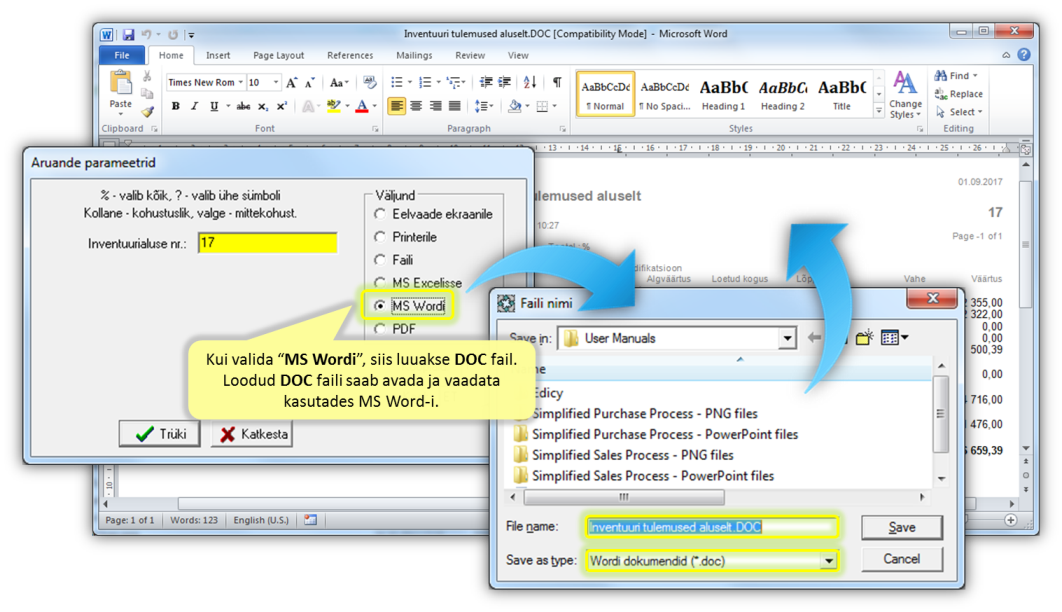Click Cancel in Faili nimi dialog
Viewport: 1062px width, 612px height.
pyautogui.click(x=901, y=559)
